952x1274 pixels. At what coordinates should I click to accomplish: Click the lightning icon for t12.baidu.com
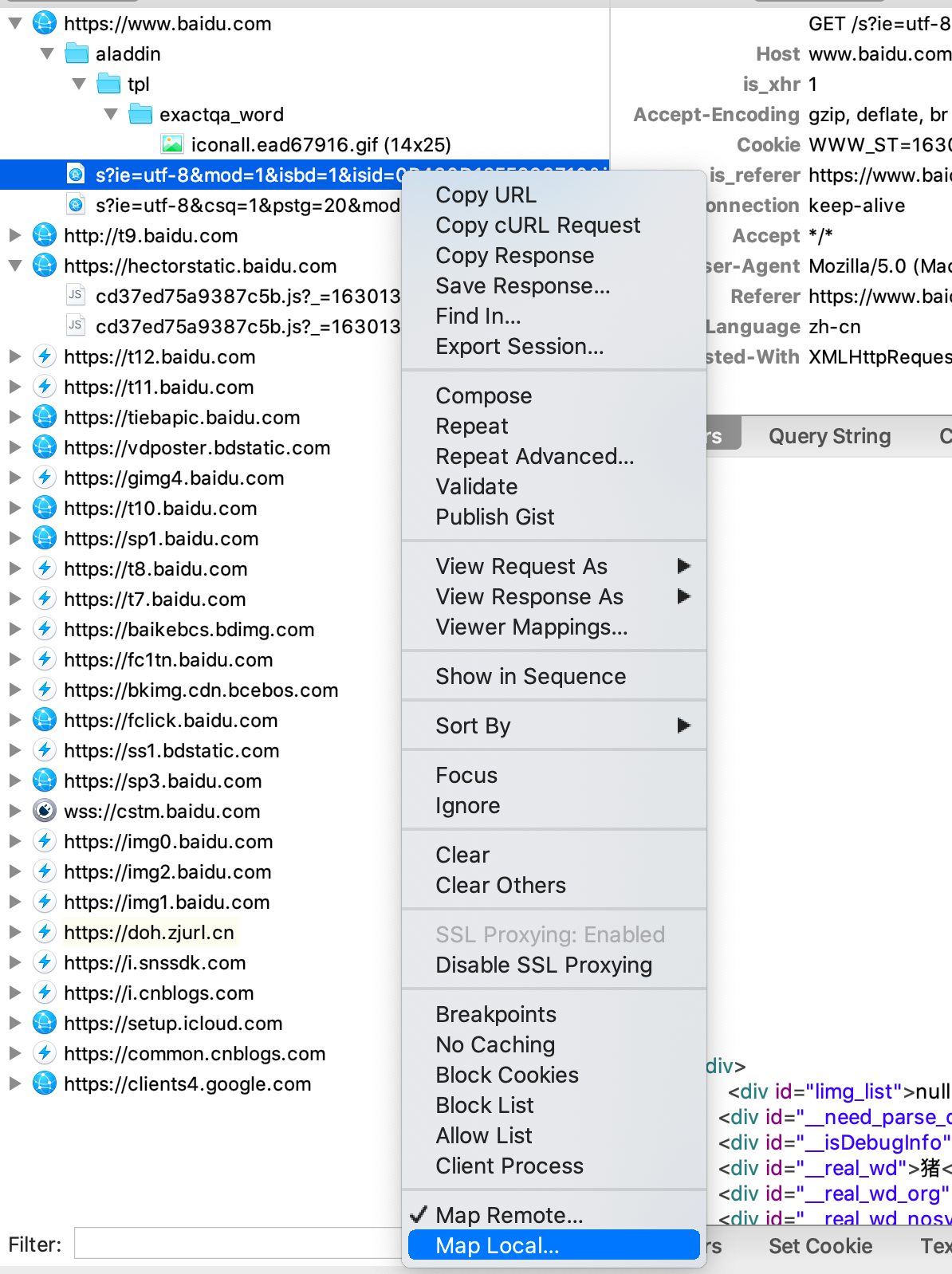[45, 356]
